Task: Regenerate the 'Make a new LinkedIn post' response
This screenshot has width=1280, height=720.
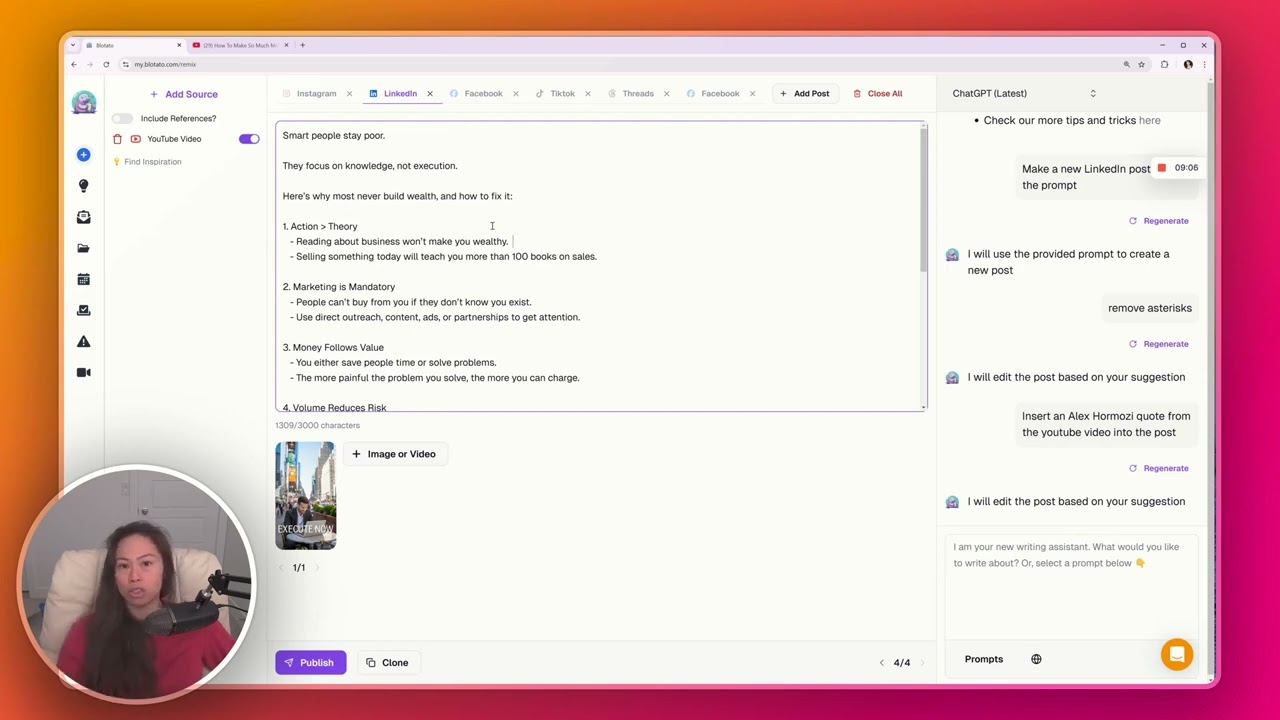Action: 1159,221
